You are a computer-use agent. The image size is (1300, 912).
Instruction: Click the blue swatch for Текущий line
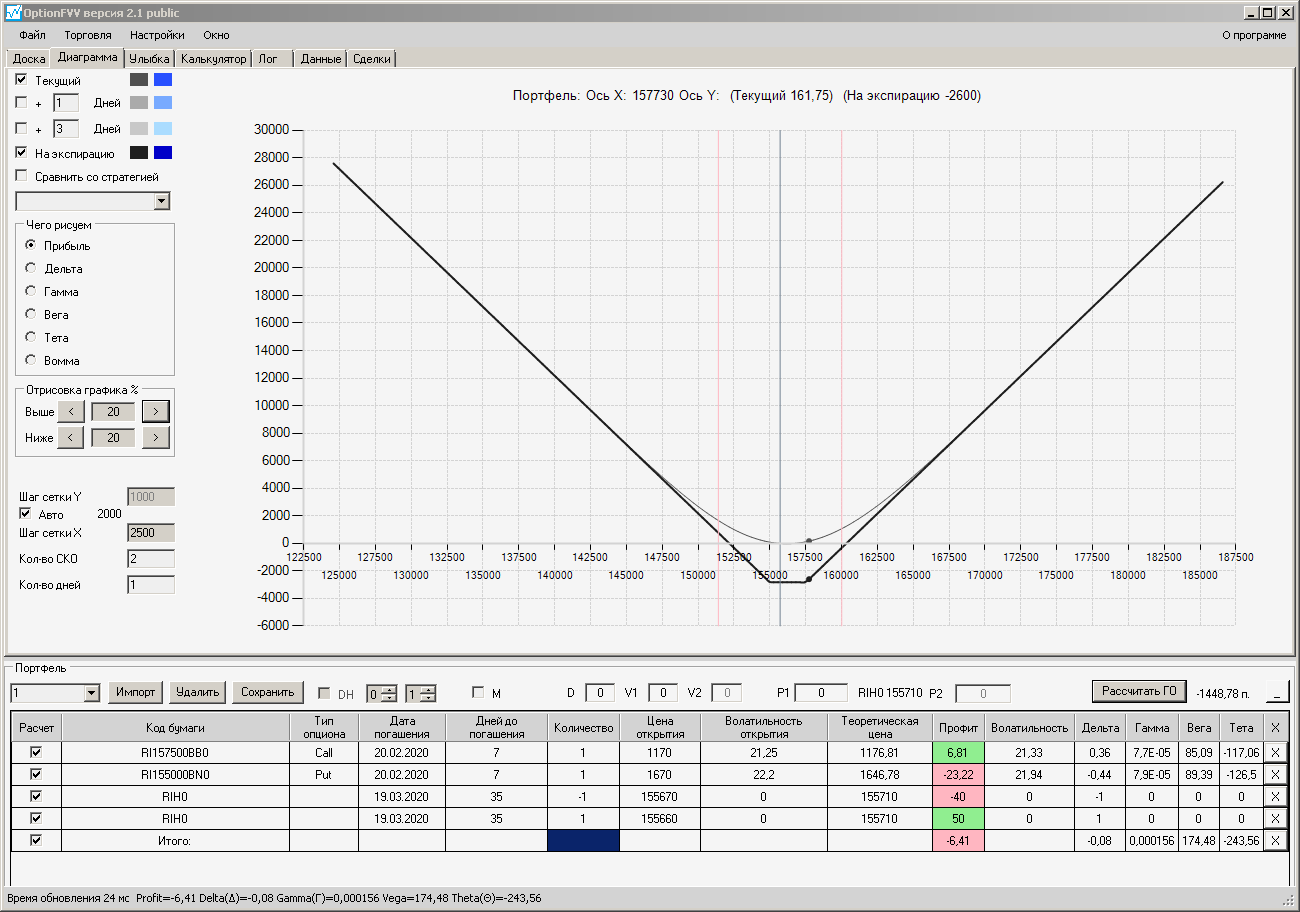pyautogui.click(x=163, y=80)
